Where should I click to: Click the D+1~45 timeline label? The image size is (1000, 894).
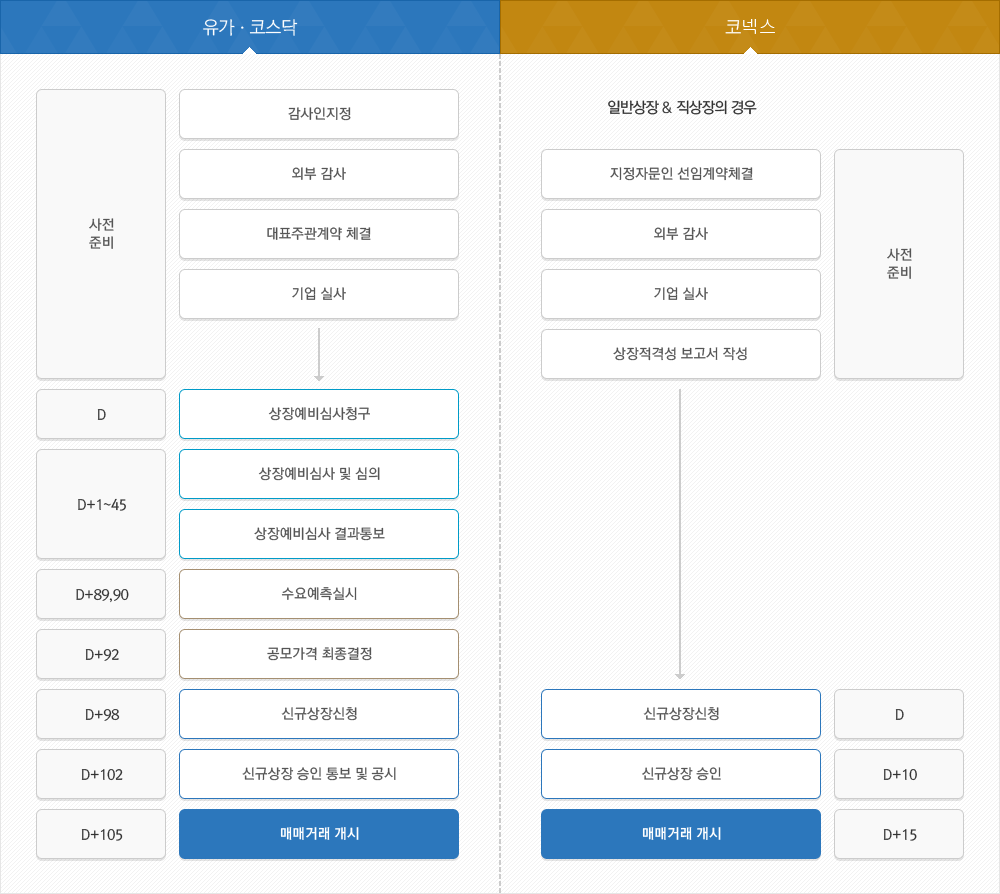point(101,504)
